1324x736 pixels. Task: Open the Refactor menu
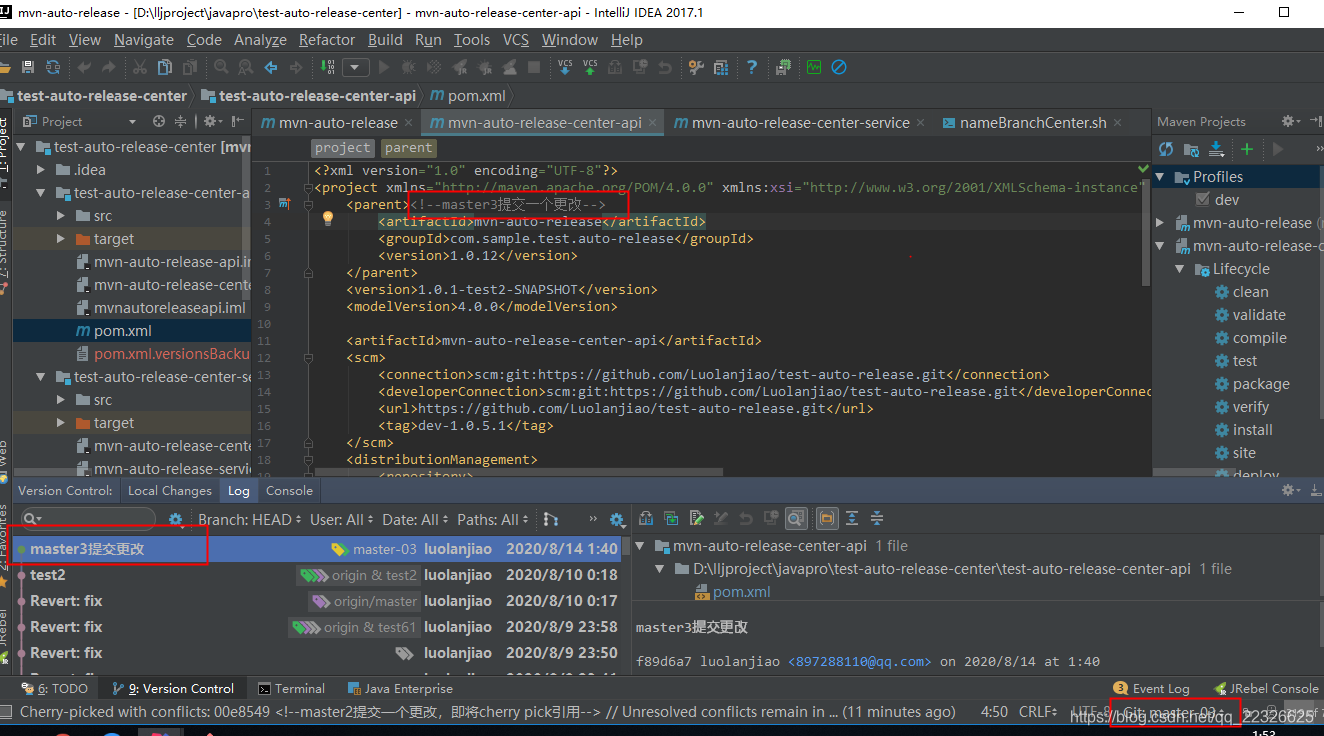point(327,40)
